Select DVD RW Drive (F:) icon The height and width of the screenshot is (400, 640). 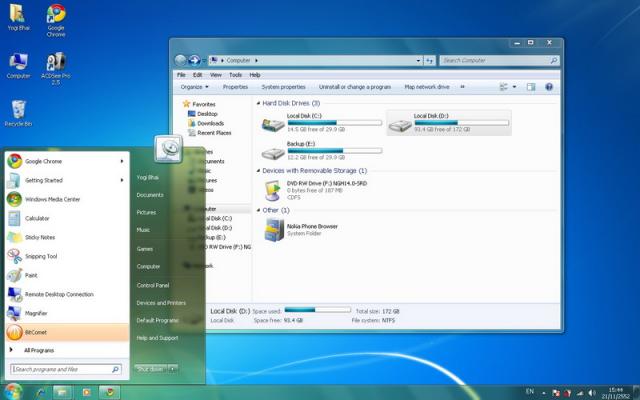[273, 191]
